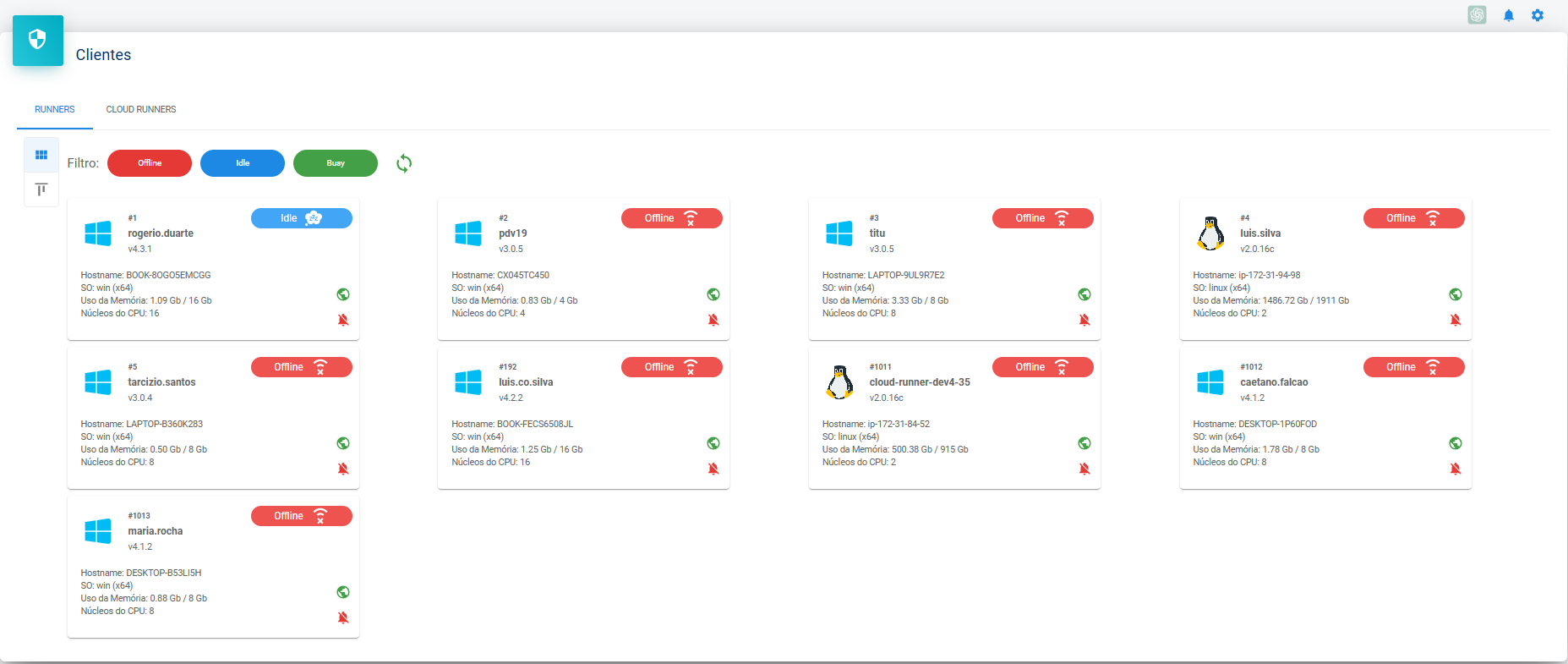The image size is (1568, 664).
Task: Open the notifications bell in top bar
Action: [1508, 15]
